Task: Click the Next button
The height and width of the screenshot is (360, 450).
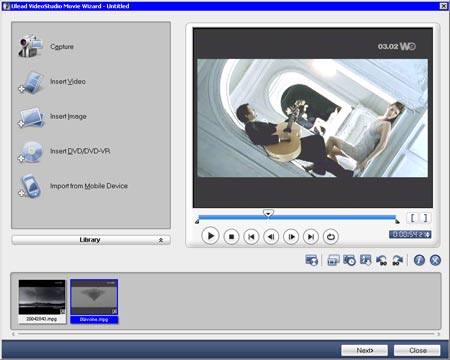Action: coord(364,350)
